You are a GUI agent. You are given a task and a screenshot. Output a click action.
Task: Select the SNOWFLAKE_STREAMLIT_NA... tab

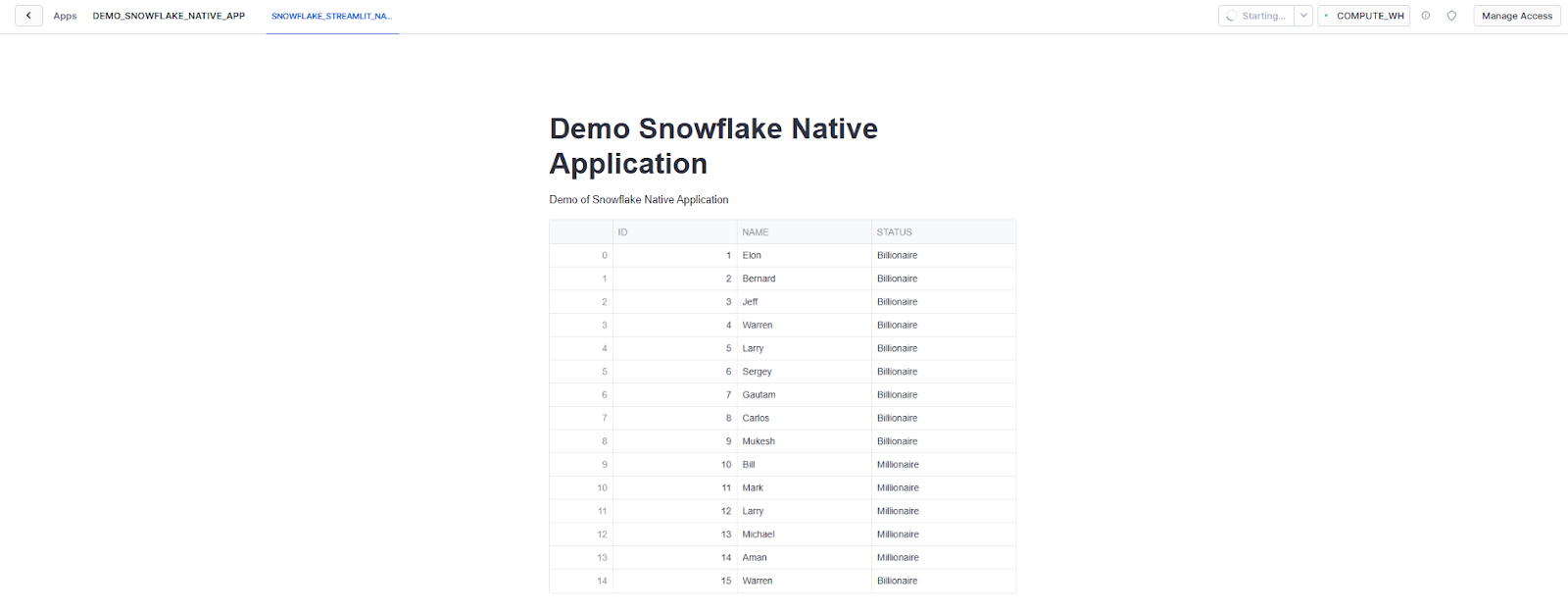point(331,17)
